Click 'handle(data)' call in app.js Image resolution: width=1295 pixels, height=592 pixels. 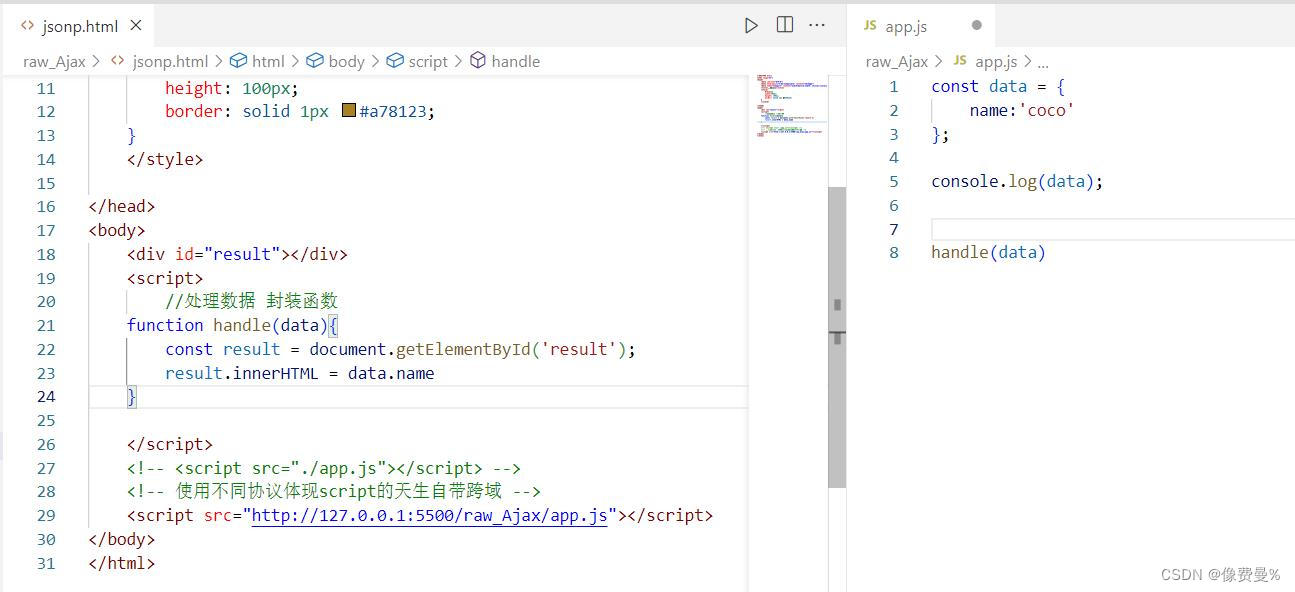point(988,252)
